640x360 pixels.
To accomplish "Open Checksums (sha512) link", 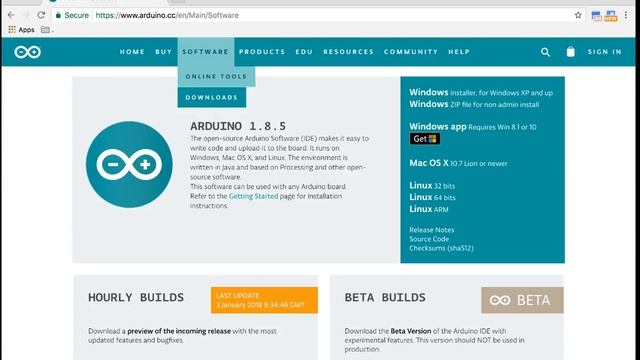I will [x=441, y=248].
